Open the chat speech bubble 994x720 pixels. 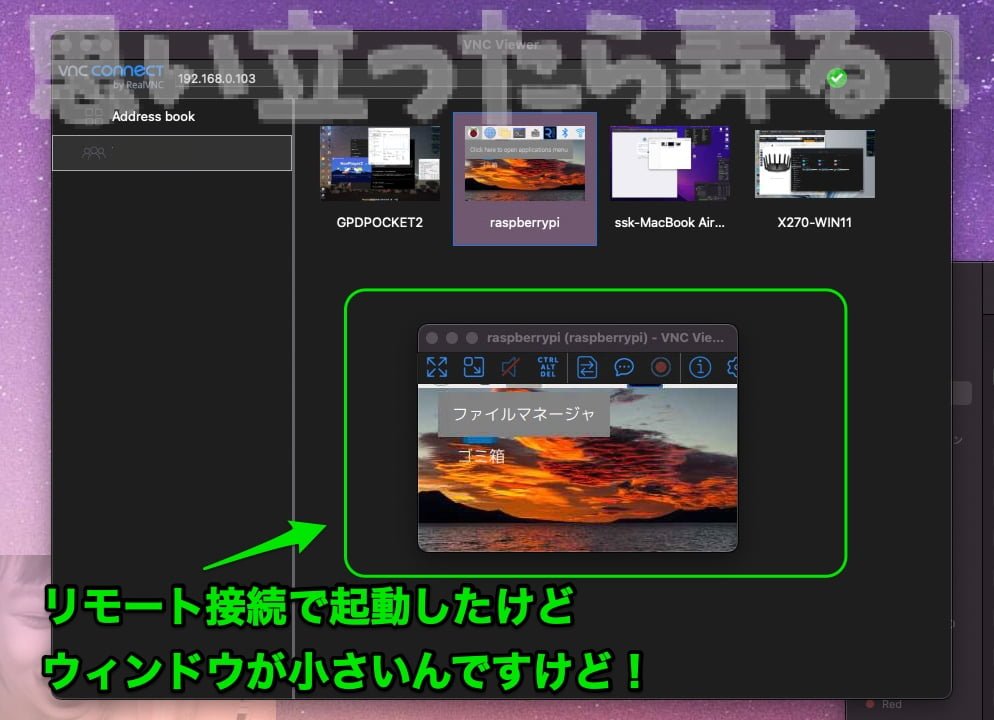[624, 367]
